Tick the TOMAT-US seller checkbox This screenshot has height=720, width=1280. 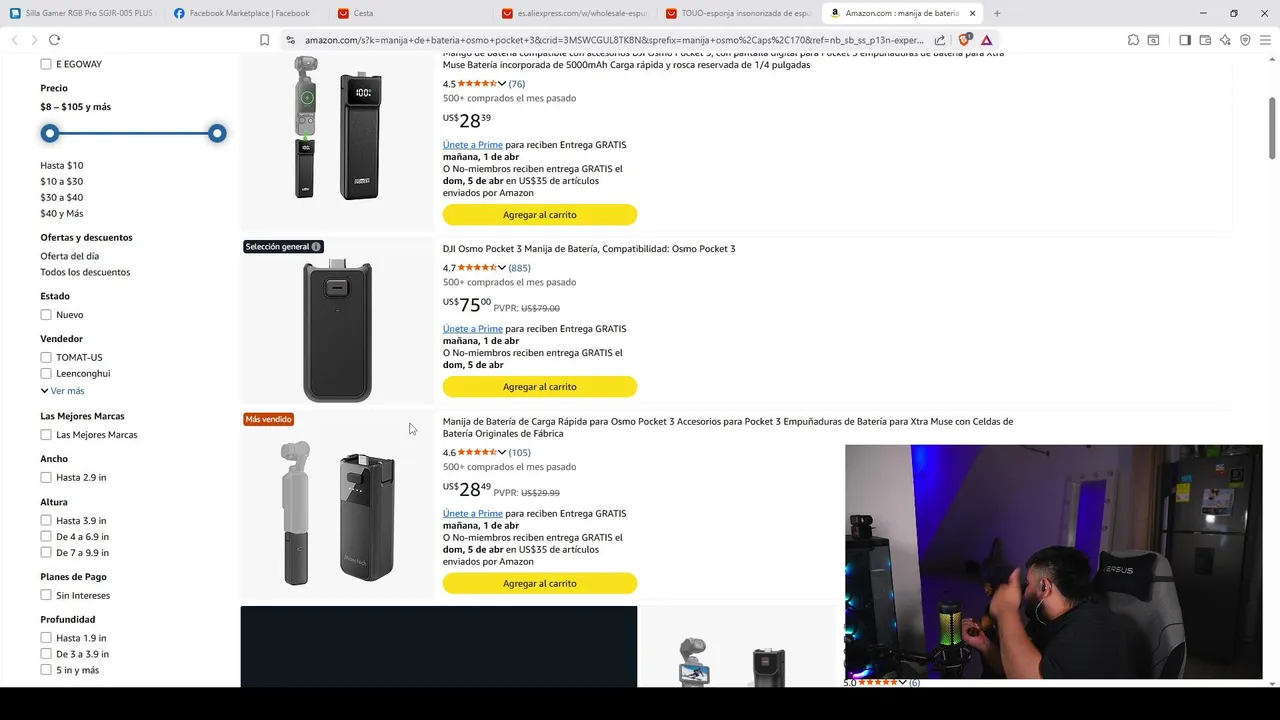click(46, 357)
